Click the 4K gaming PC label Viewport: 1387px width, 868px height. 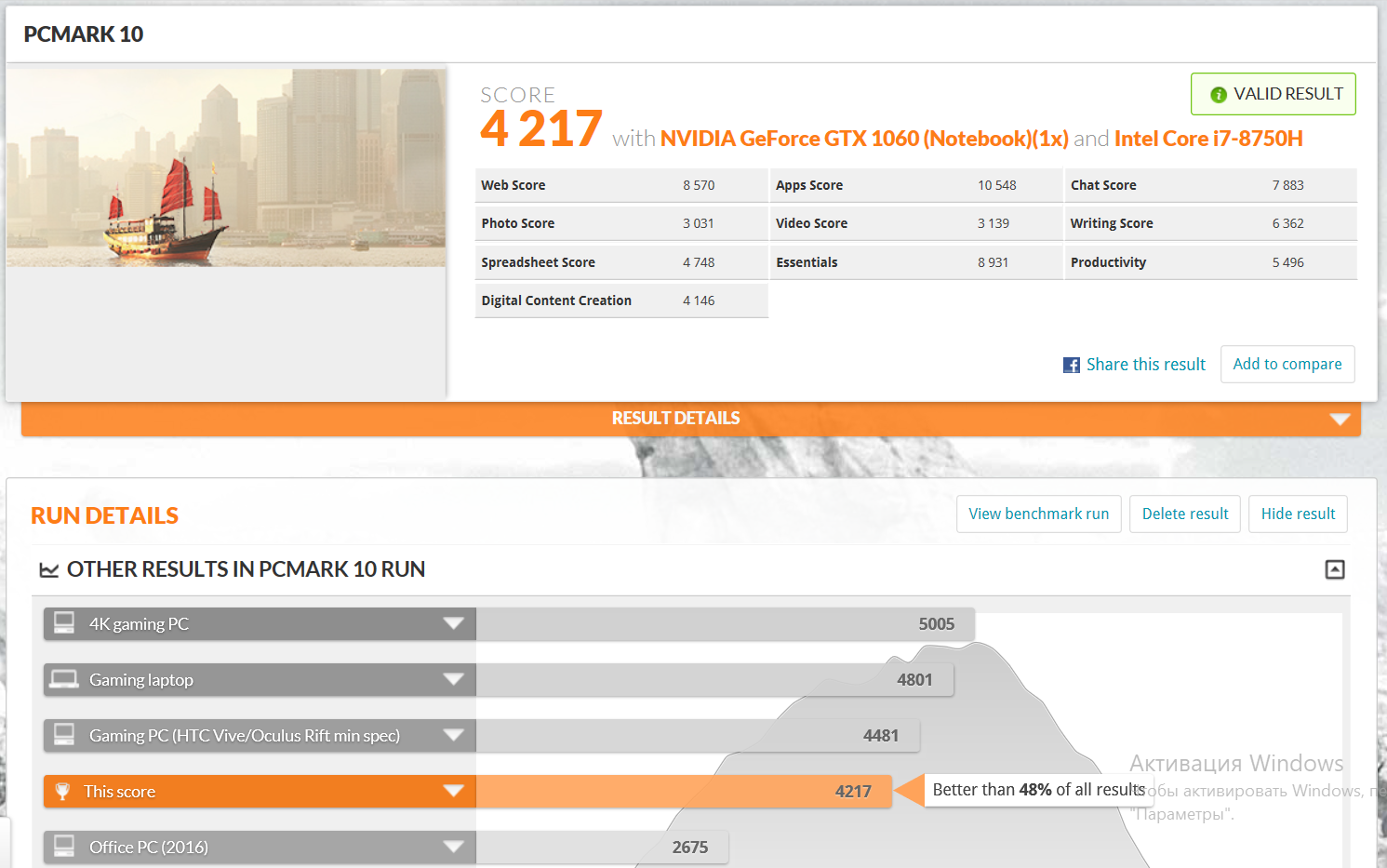pyautogui.click(x=139, y=624)
